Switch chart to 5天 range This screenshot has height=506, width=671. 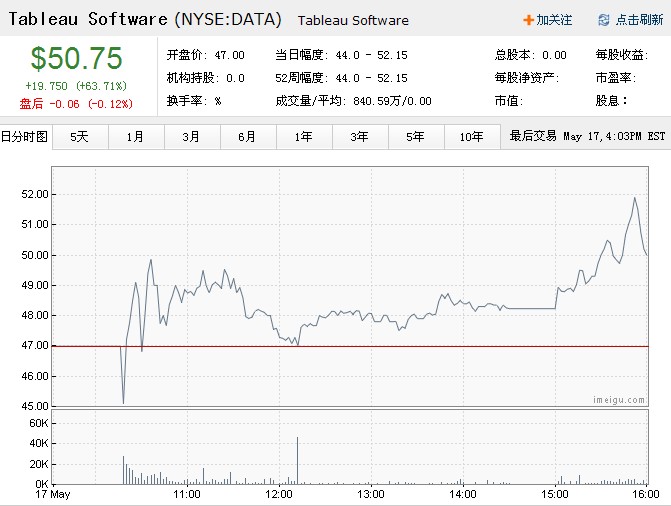[x=80, y=137]
